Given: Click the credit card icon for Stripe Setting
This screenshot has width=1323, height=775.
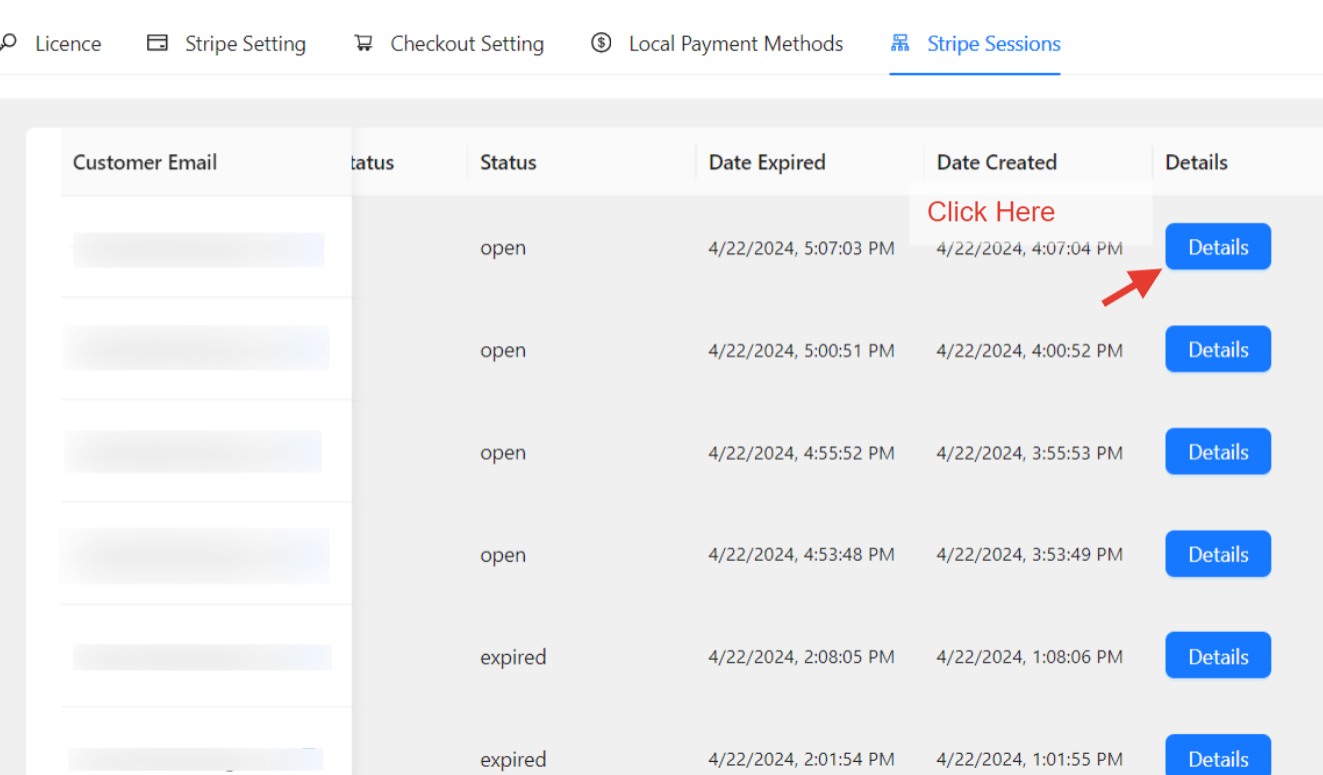Looking at the screenshot, I should pyautogui.click(x=157, y=43).
